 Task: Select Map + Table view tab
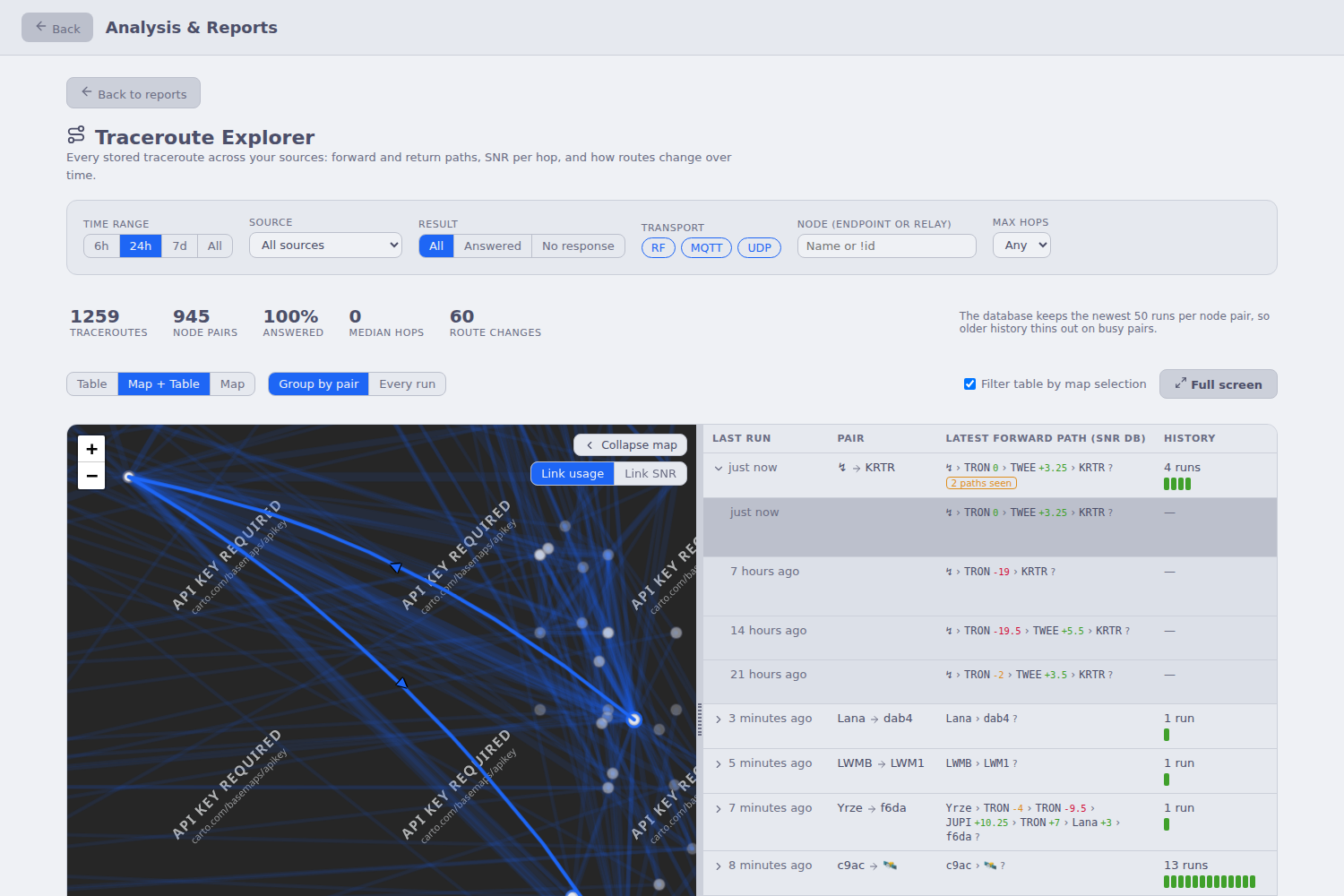pos(164,384)
